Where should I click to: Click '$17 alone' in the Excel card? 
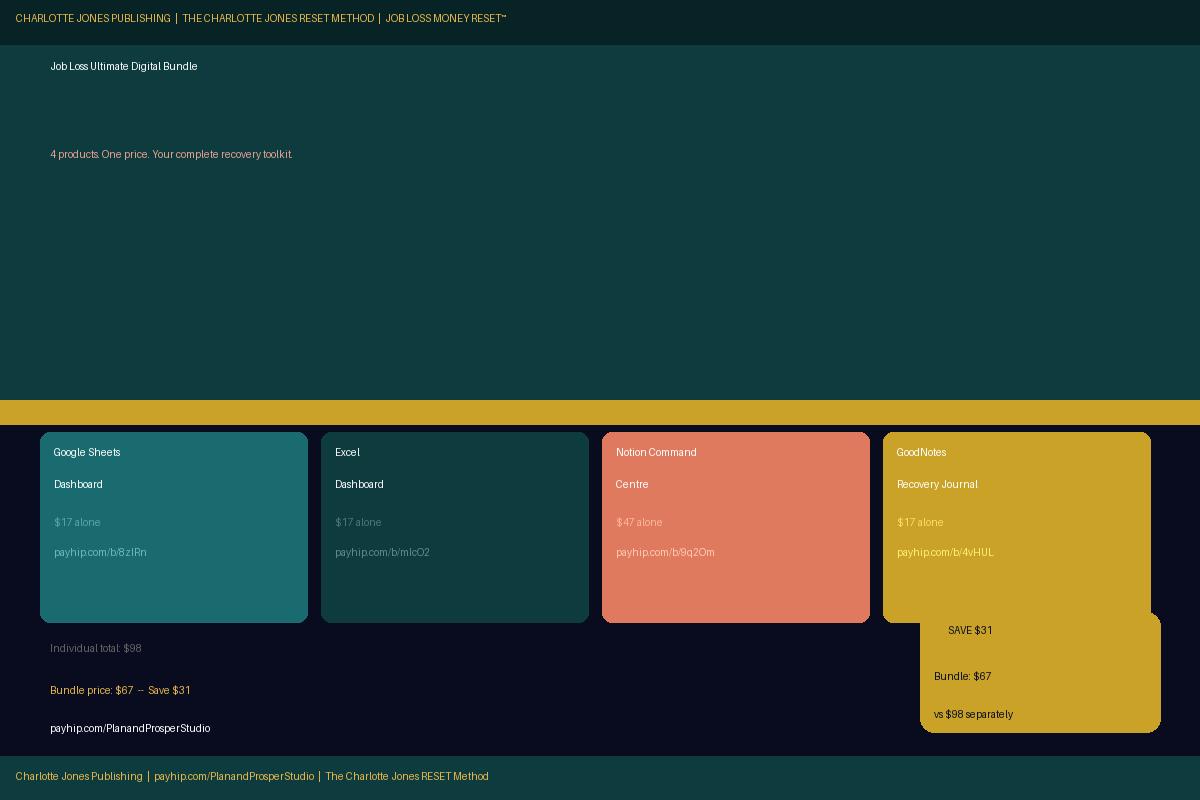pyautogui.click(x=358, y=522)
